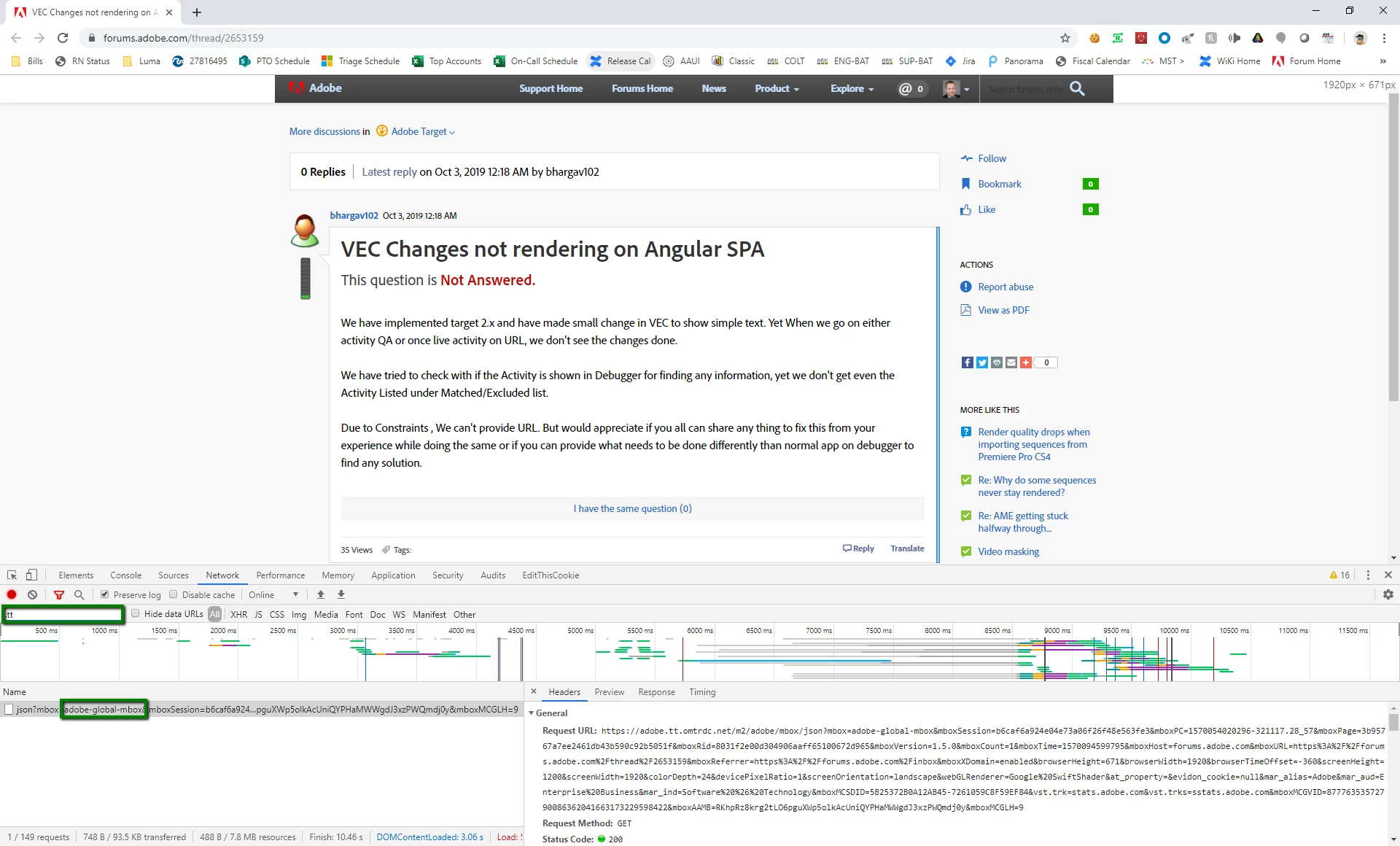The height and width of the screenshot is (846, 1400).
Task: Click the Facebook share icon
Action: pyautogui.click(x=967, y=362)
